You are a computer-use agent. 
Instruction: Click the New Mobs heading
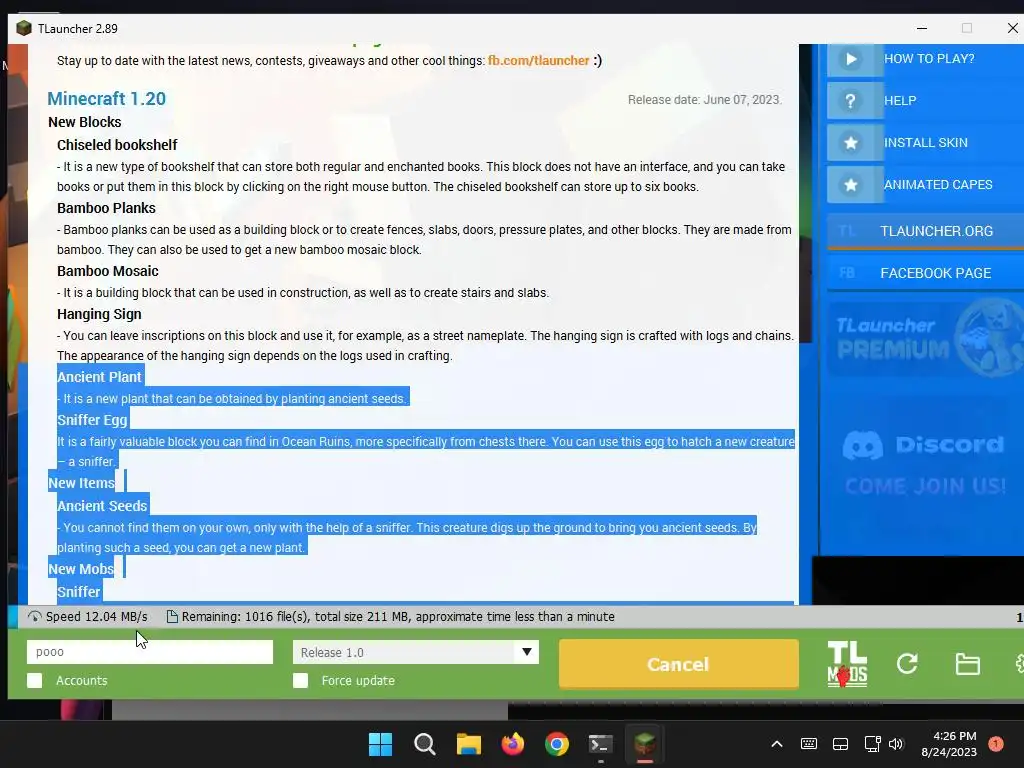(x=80, y=569)
